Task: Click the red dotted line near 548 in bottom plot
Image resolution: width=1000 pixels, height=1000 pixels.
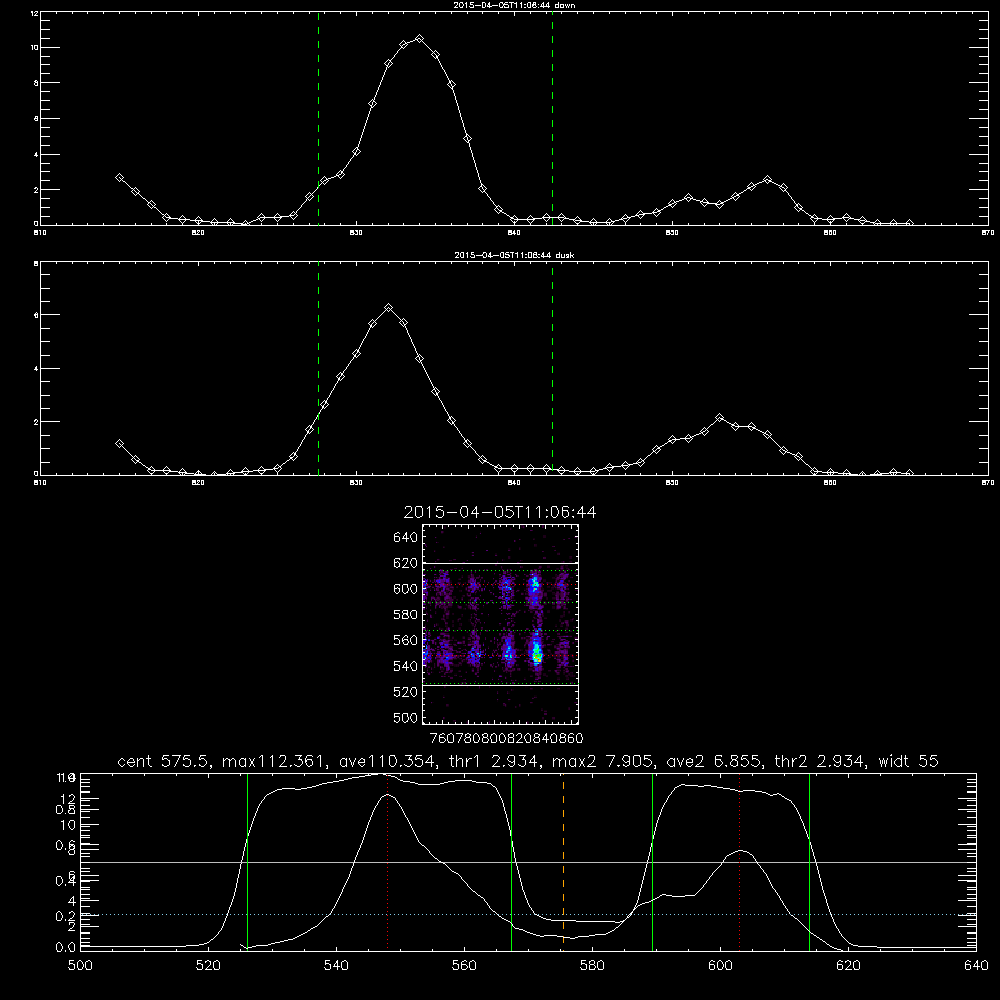Action: 388,861
